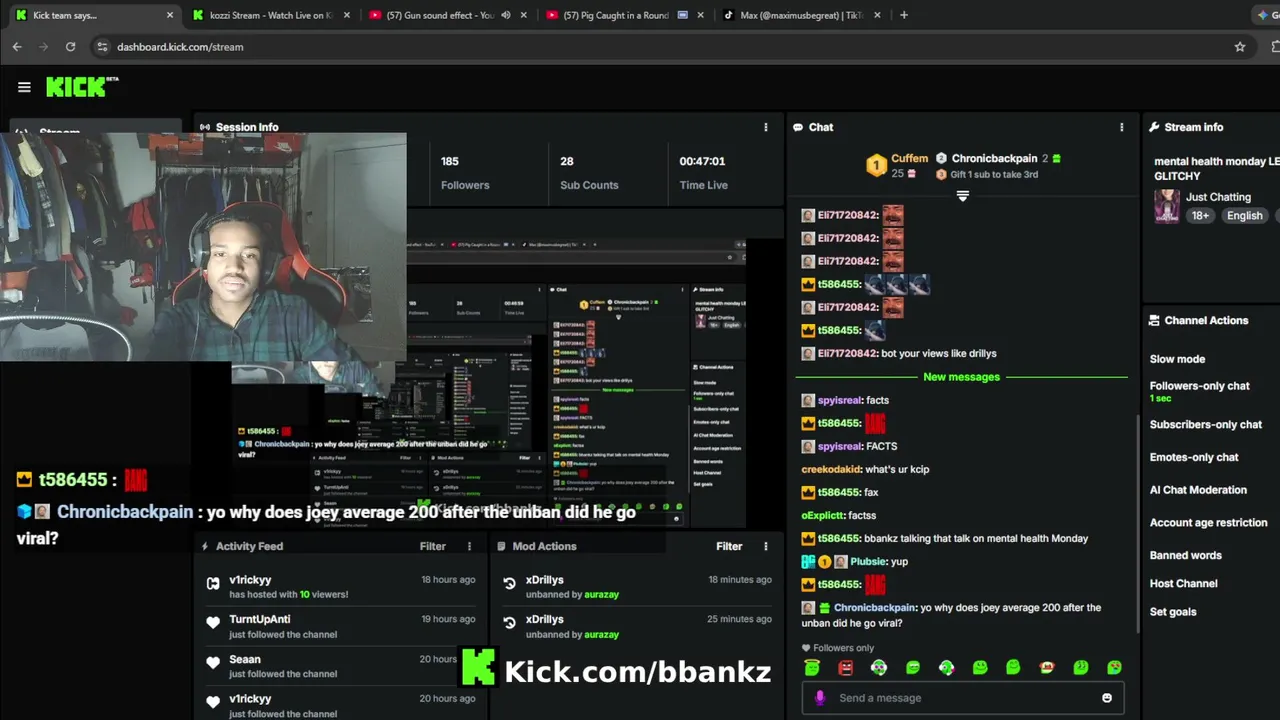This screenshot has height=720, width=1280.
Task: Focus the Send a message field
Action: [963, 698]
